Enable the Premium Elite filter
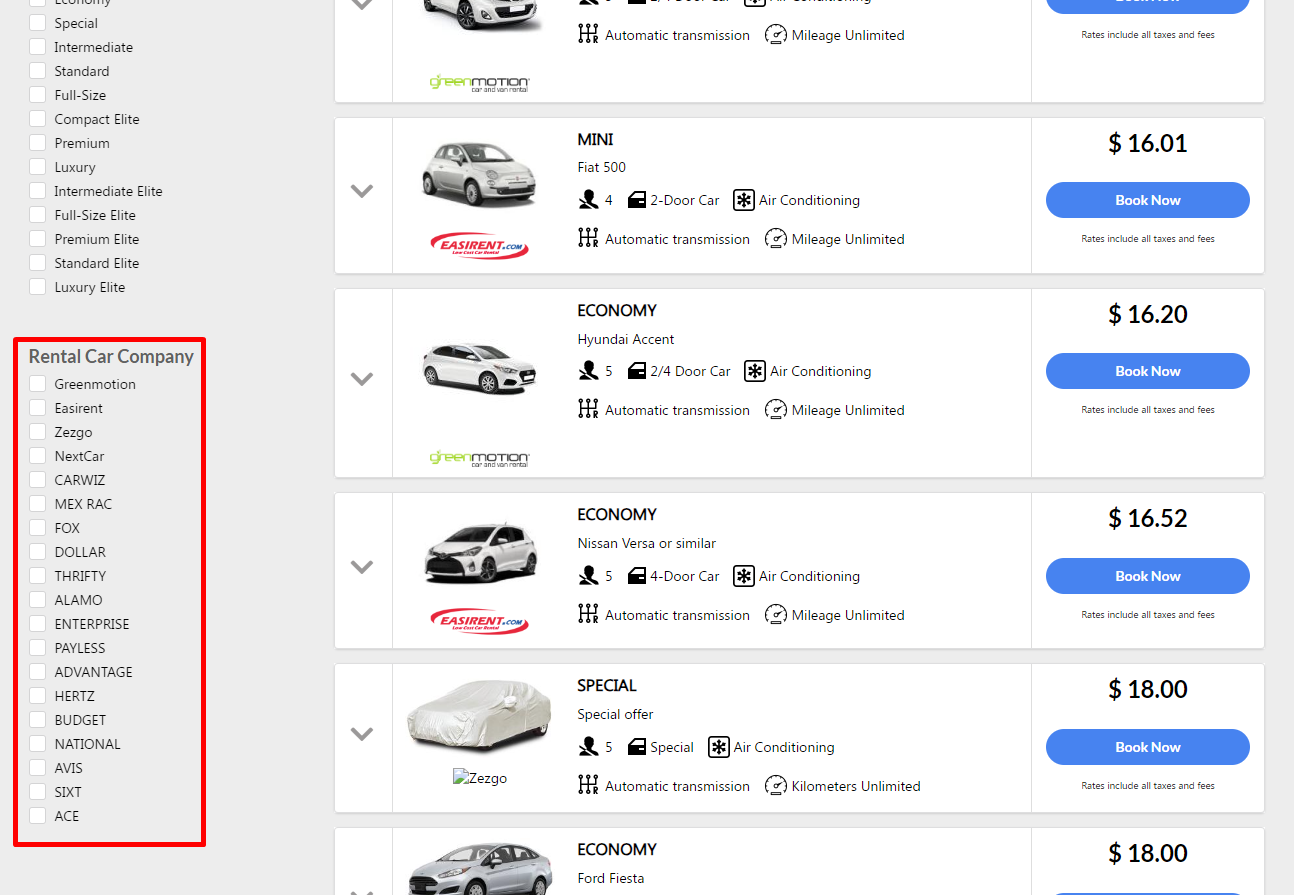Viewport: 1294px width, 895px height. coord(37,239)
